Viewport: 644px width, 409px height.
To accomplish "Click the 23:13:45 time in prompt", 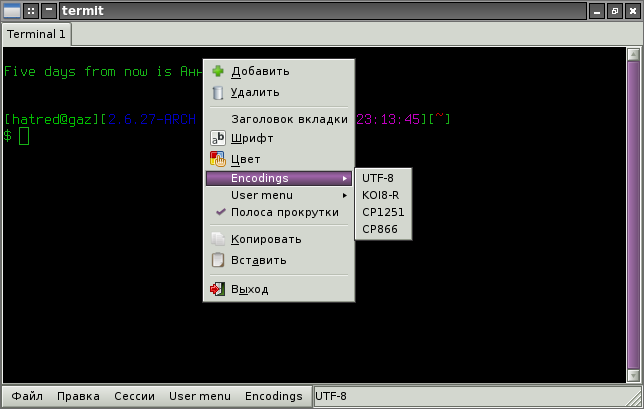I will 388,119.
